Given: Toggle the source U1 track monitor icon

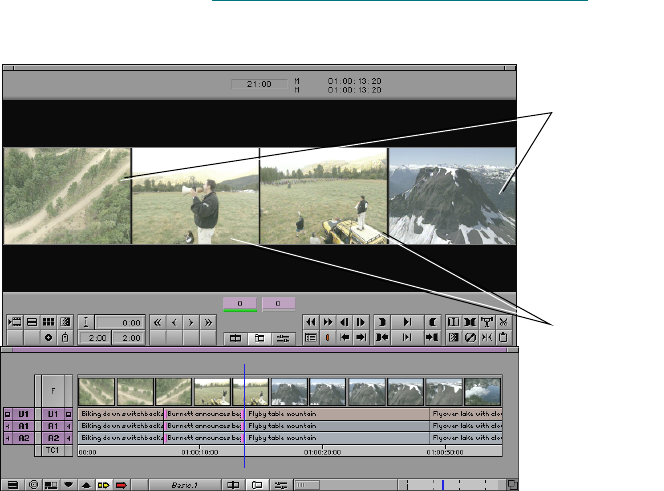Looking at the screenshot, I should [x=7, y=414].
